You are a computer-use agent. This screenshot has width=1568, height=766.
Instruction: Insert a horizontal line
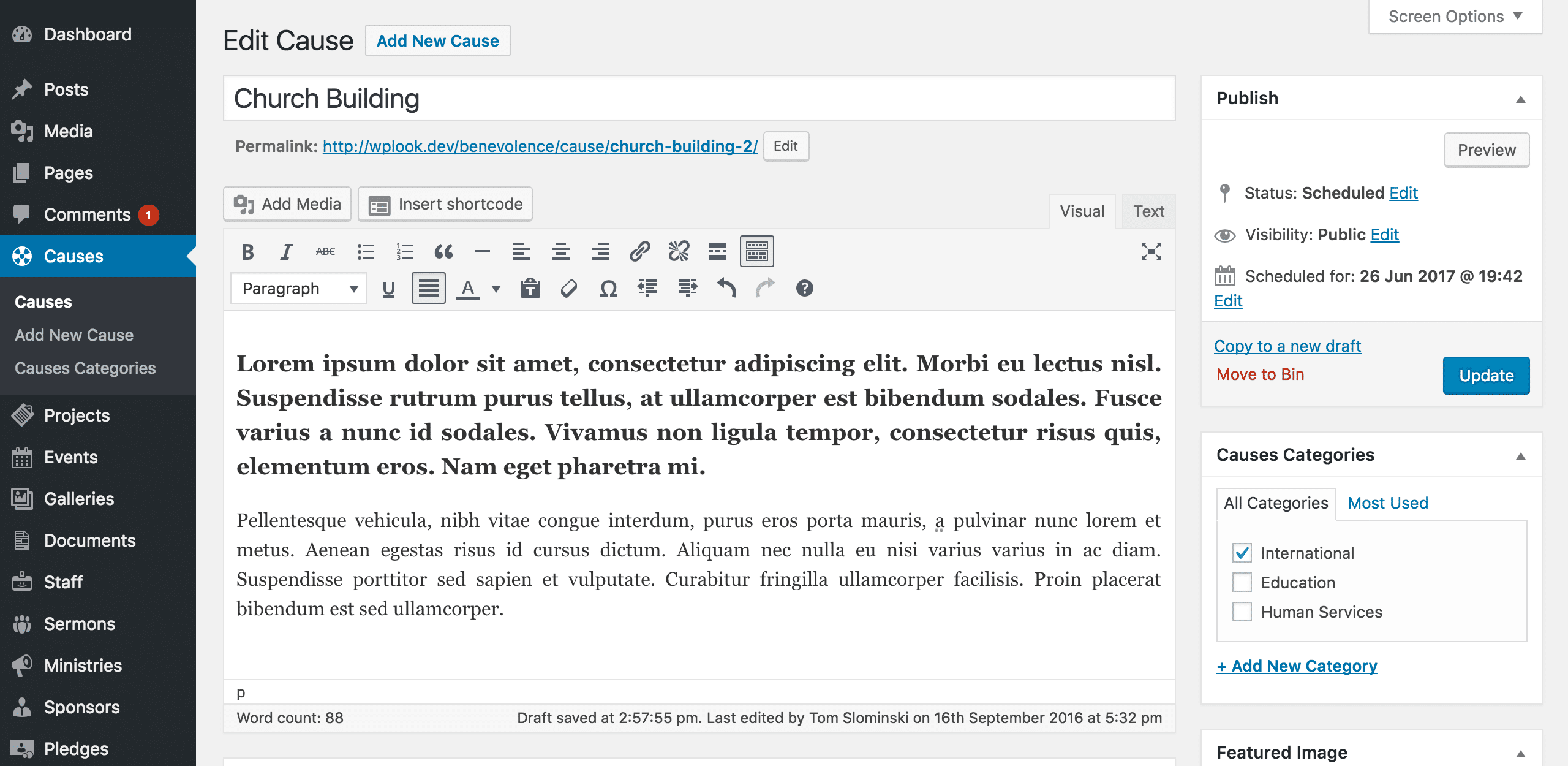point(483,251)
